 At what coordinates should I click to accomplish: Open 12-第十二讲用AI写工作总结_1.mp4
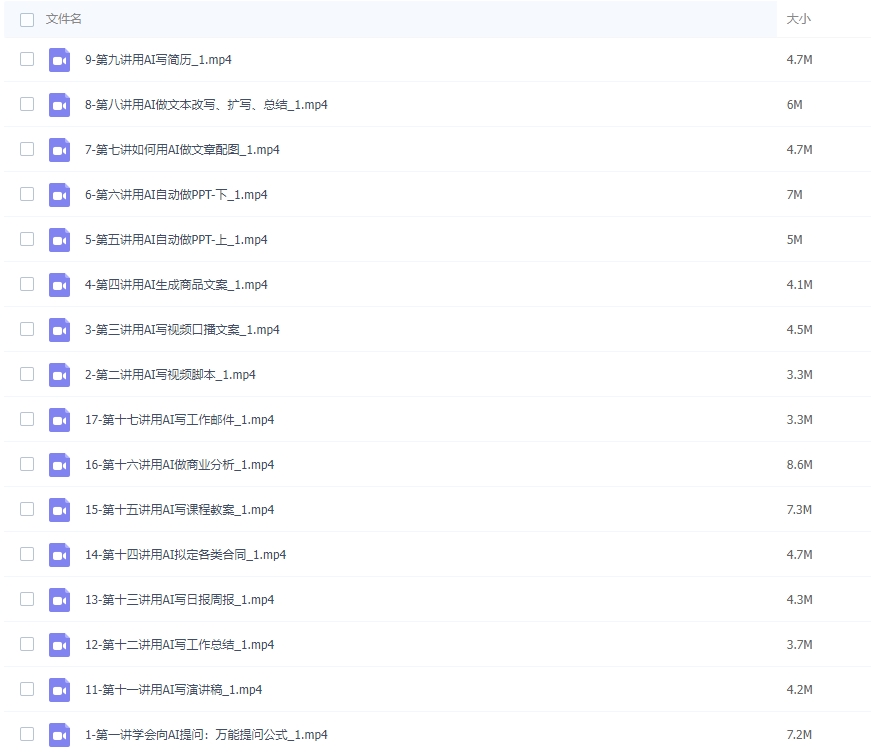(175, 644)
